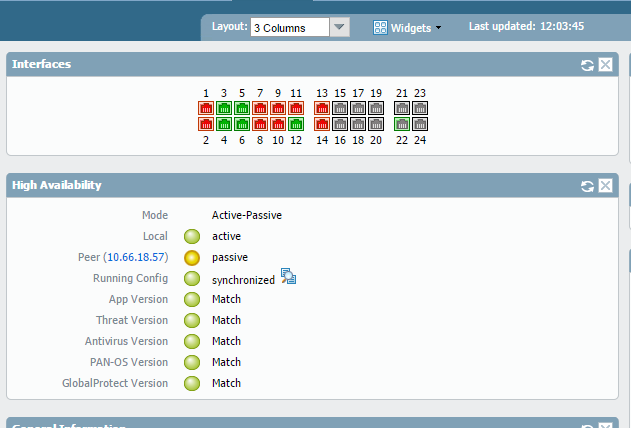Click the Antivirus Version label
The width and height of the screenshot is (631, 428).
point(126,341)
